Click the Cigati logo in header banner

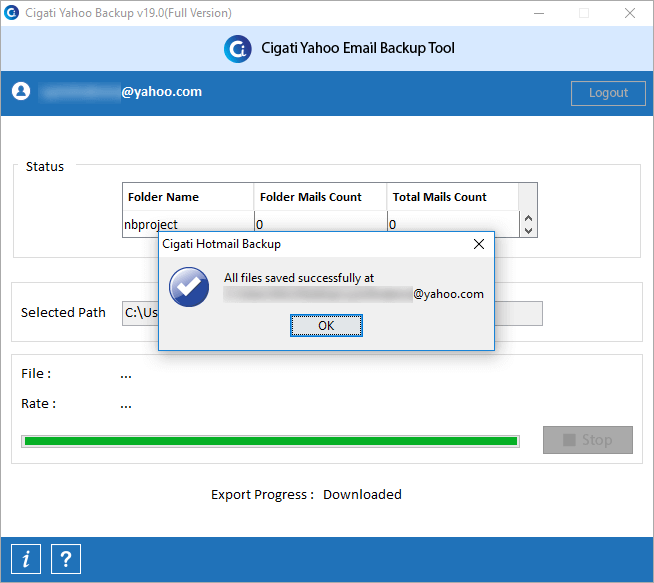coord(238,49)
